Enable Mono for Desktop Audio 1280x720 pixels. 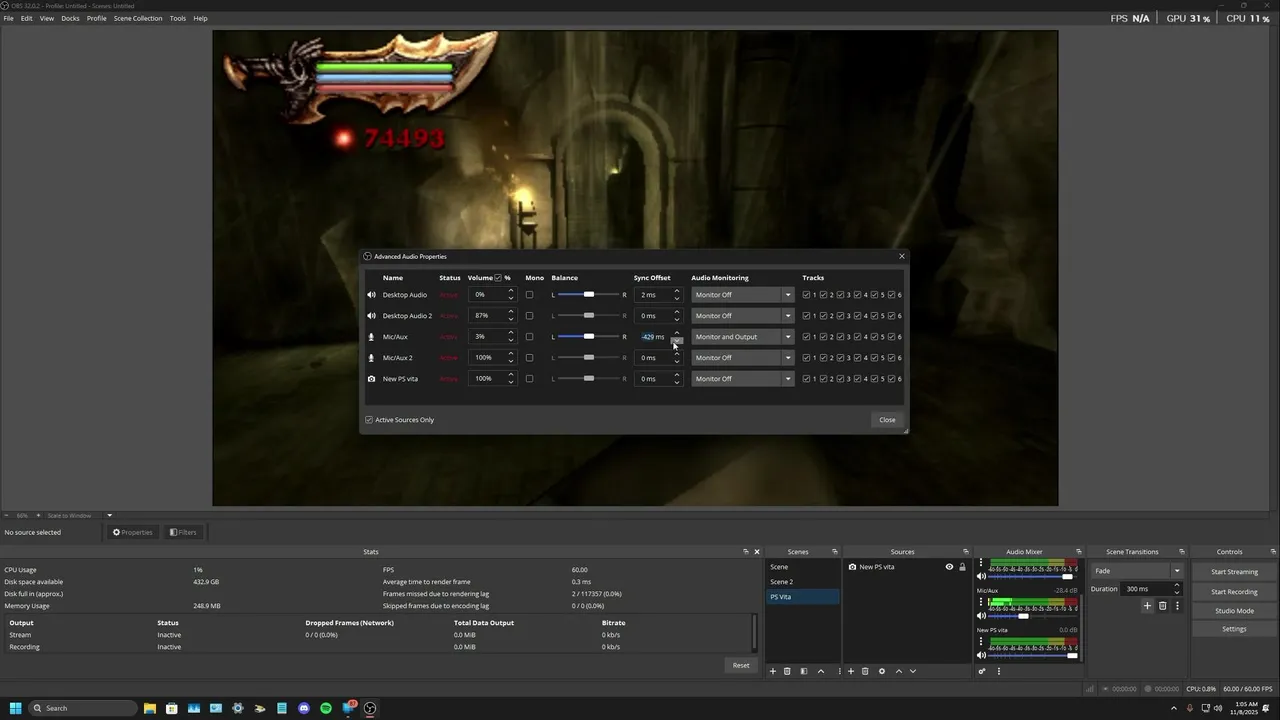coord(529,295)
